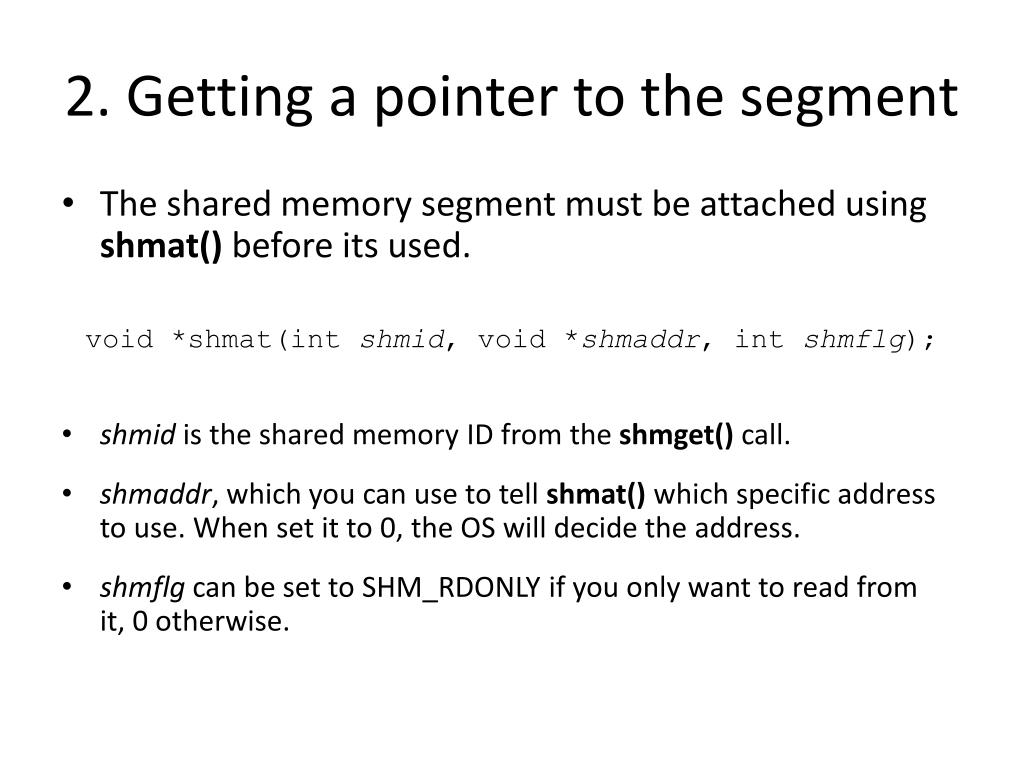Click italic 'shmflg' at bullet start
Image resolution: width=1024 pixels, height=768 pixels.
(142, 588)
